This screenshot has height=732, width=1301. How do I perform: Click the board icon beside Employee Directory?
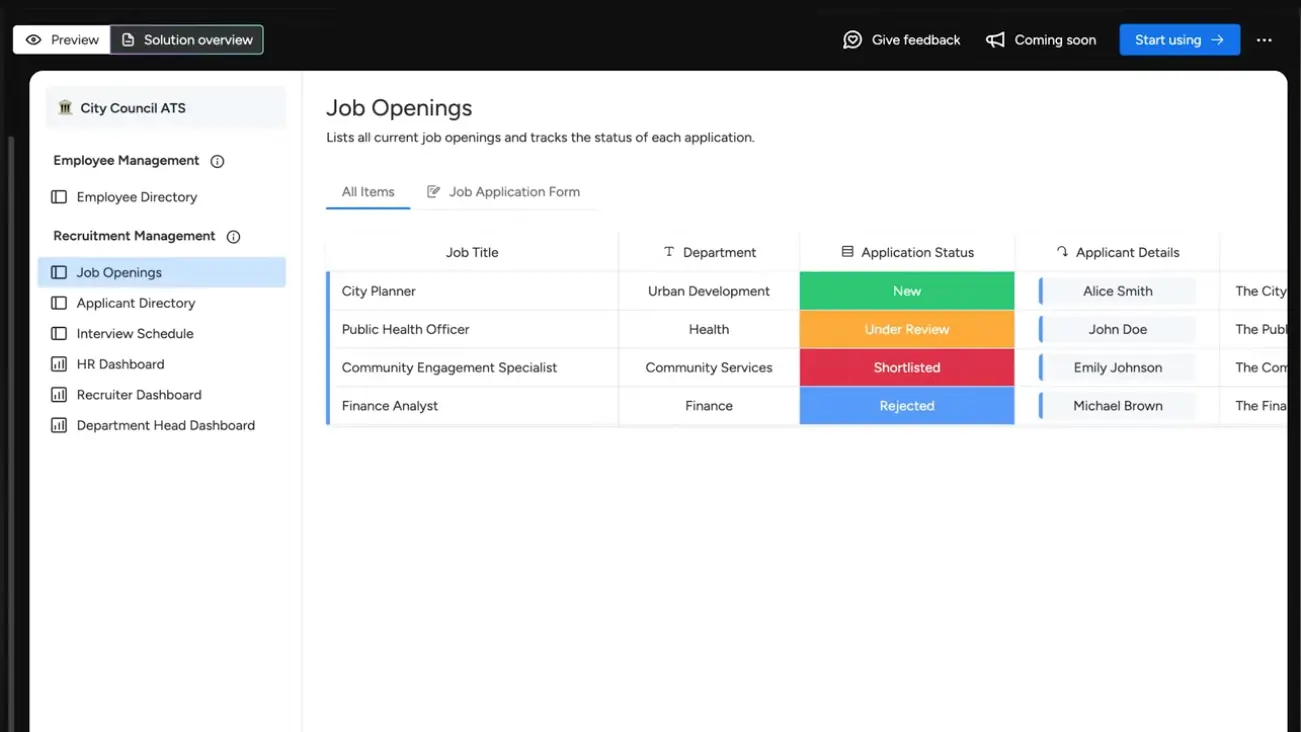(59, 196)
